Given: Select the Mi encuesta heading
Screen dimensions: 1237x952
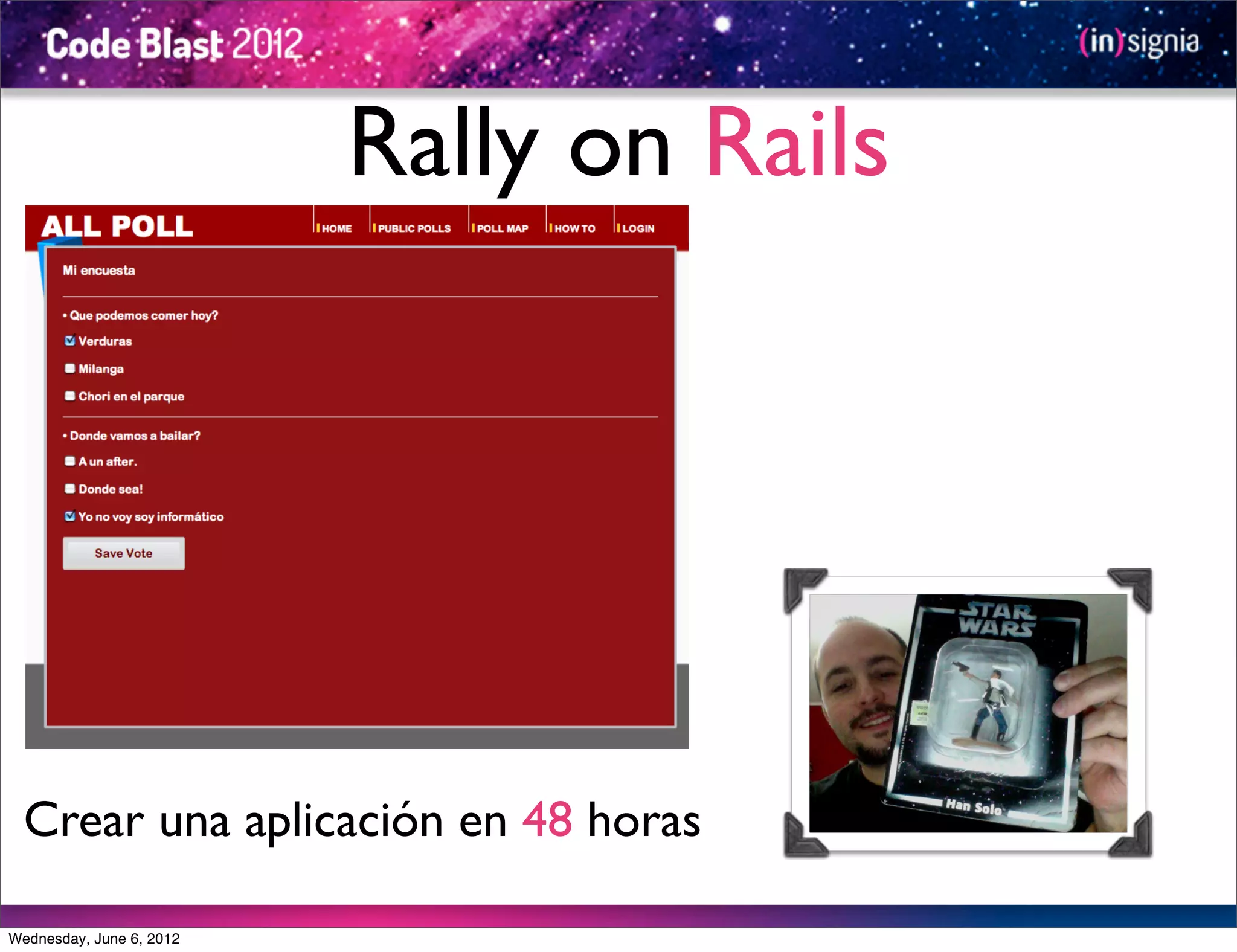Looking at the screenshot, I should (x=99, y=271).
